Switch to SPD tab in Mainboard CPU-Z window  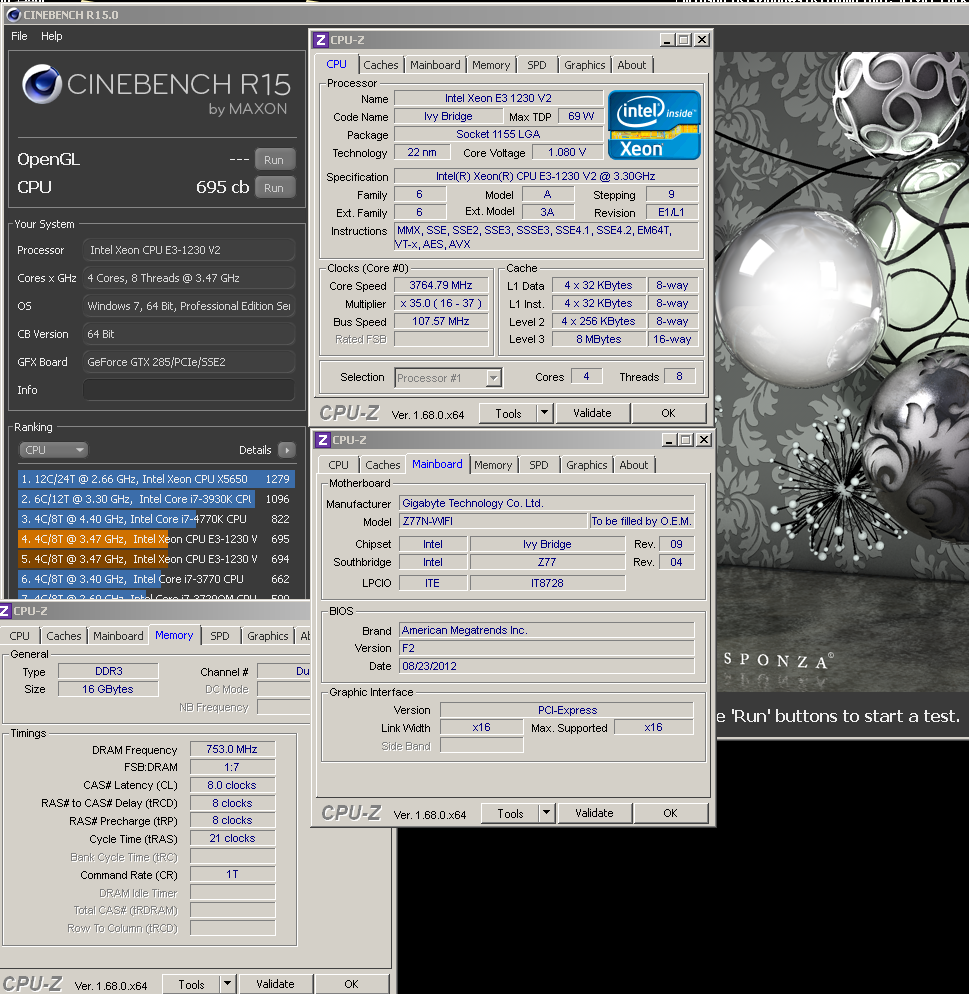pyautogui.click(x=539, y=465)
